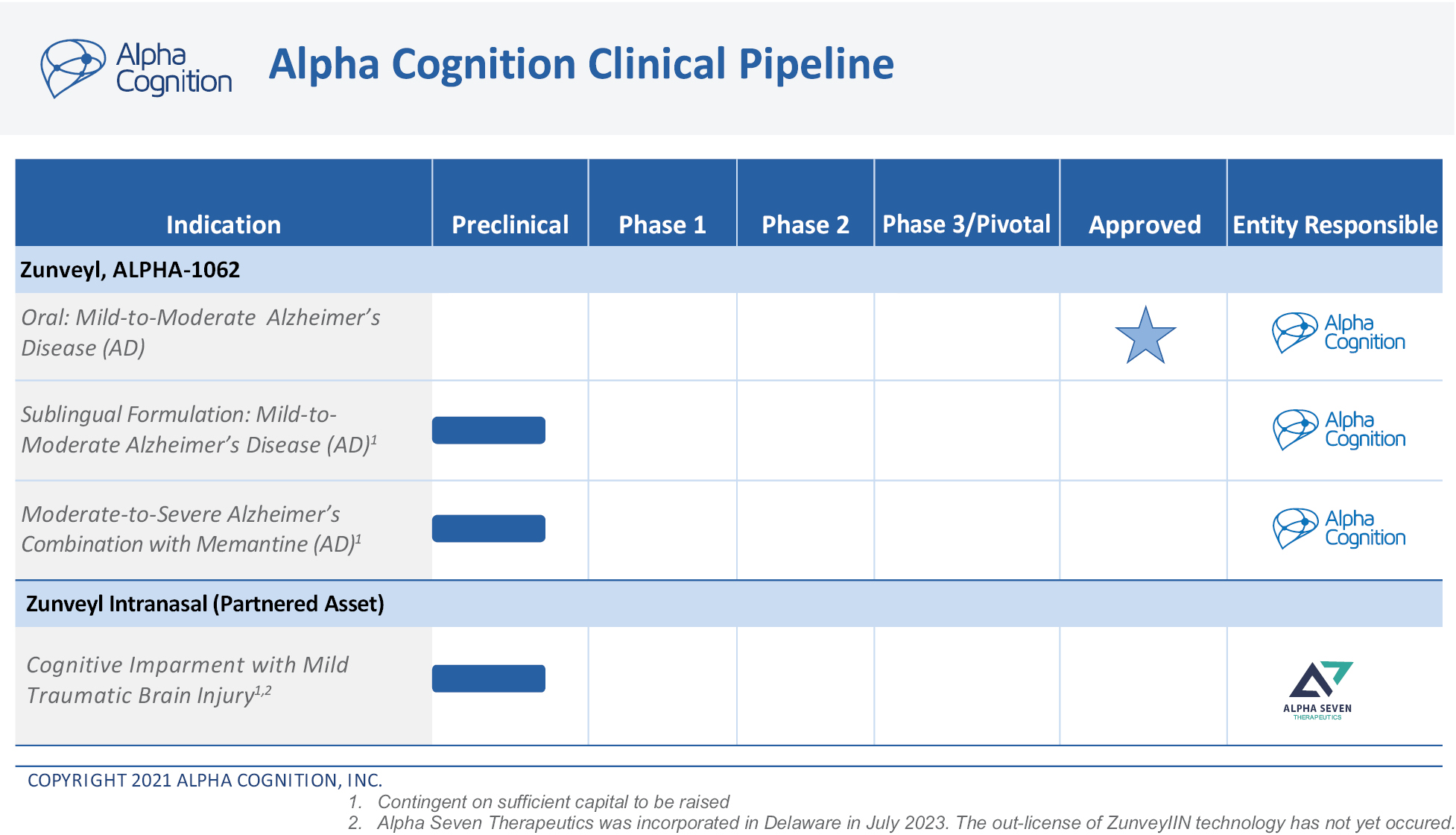
Task: Select the Phase 1 column header
Action: [662, 224]
